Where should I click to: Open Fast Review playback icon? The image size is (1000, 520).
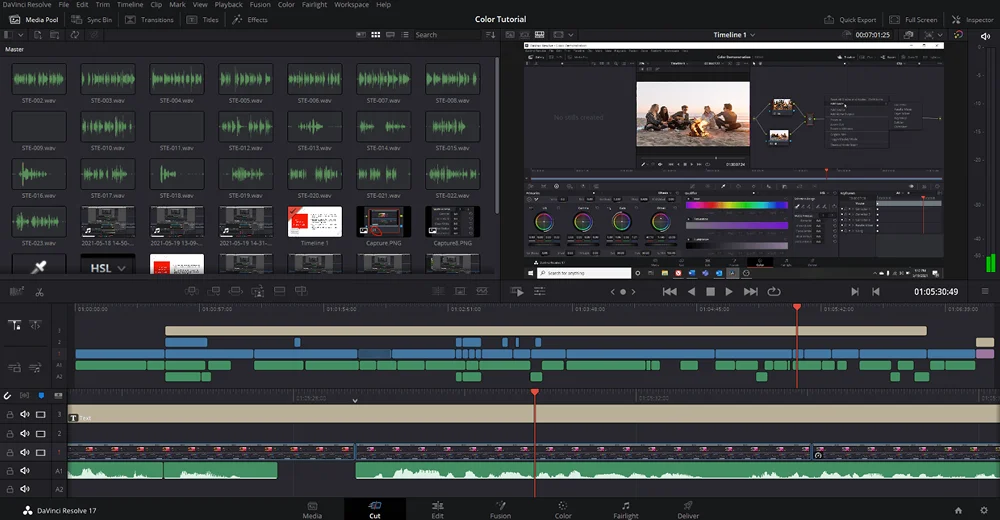pos(517,292)
